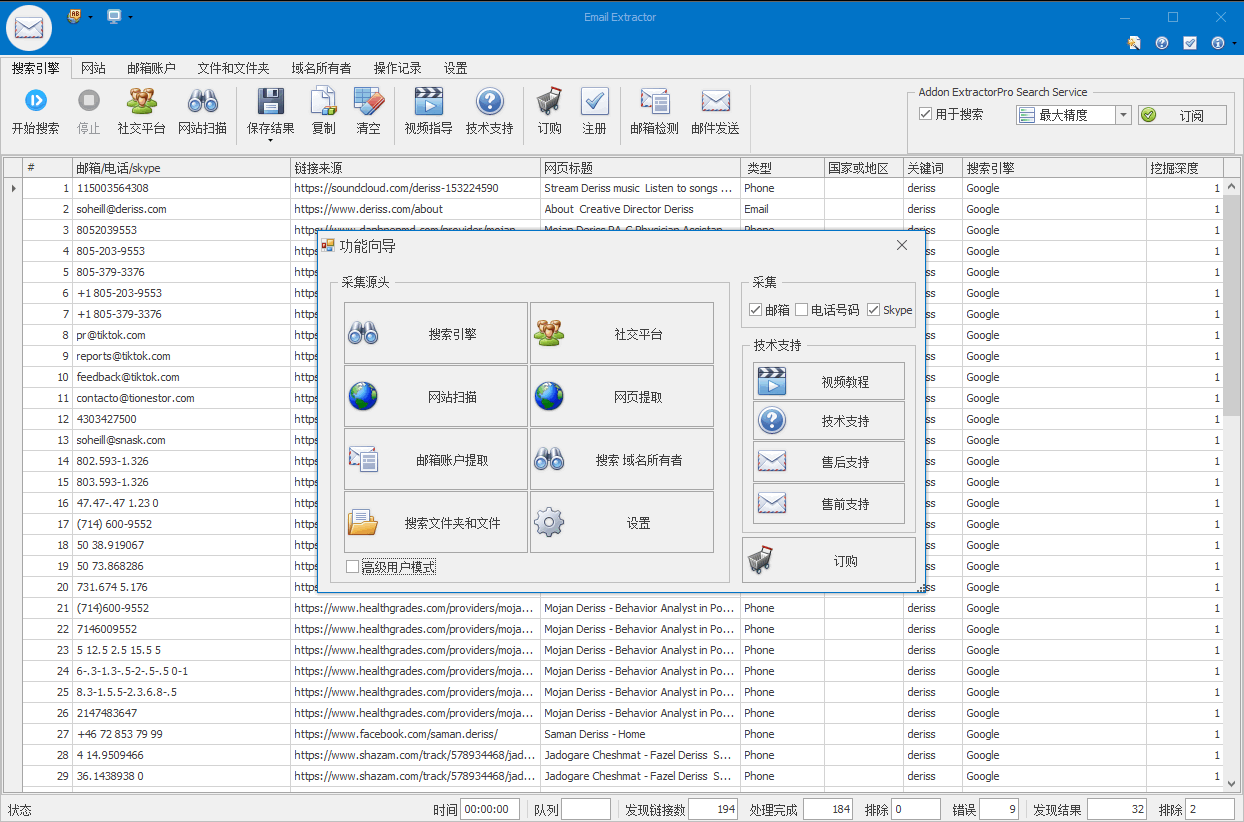Open 视频指导 video guide icon

click(428, 101)
